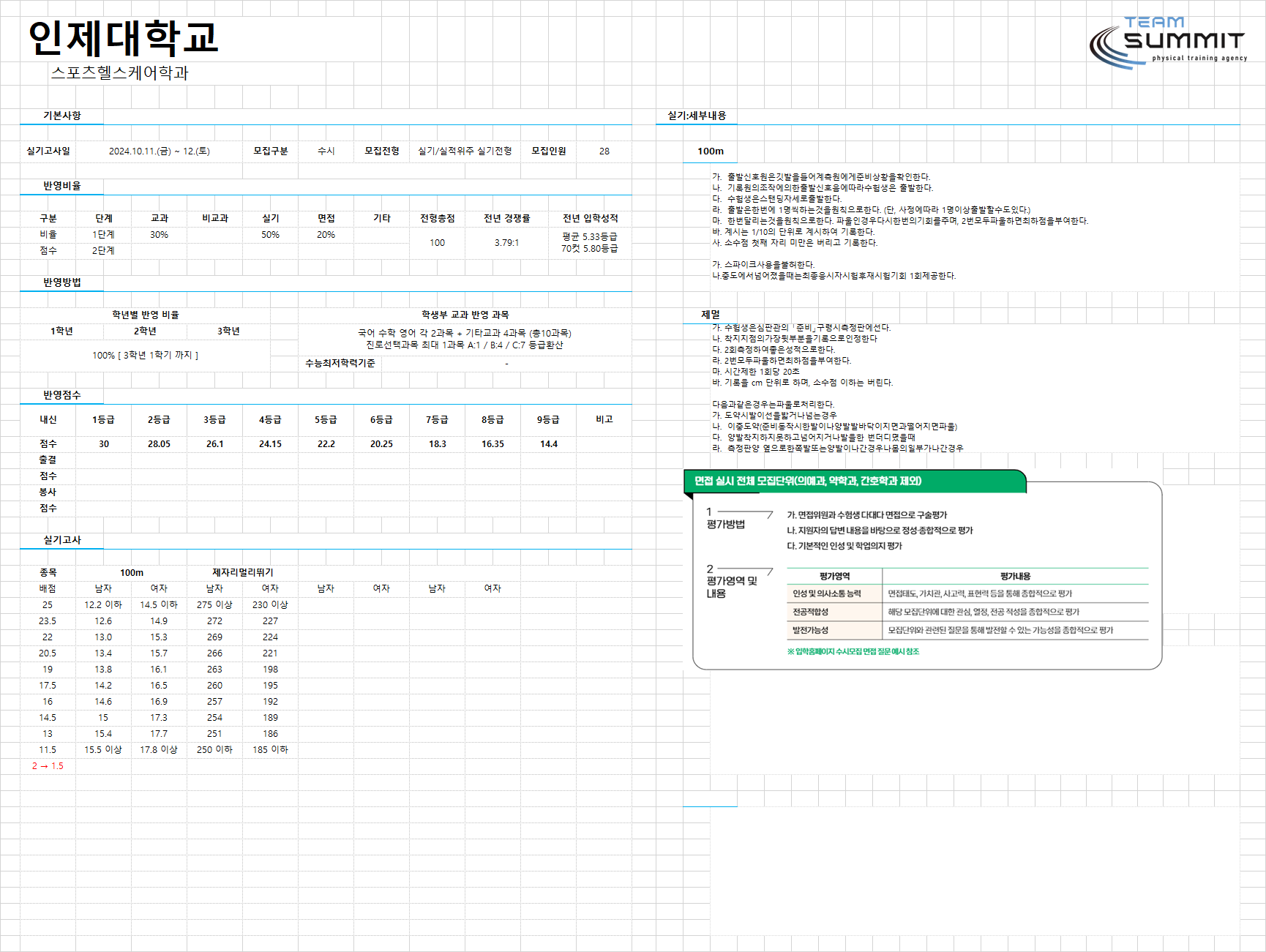Click the 반영비율 section header
This screenshot has width=1266, height=952.
tap(62, 186)
